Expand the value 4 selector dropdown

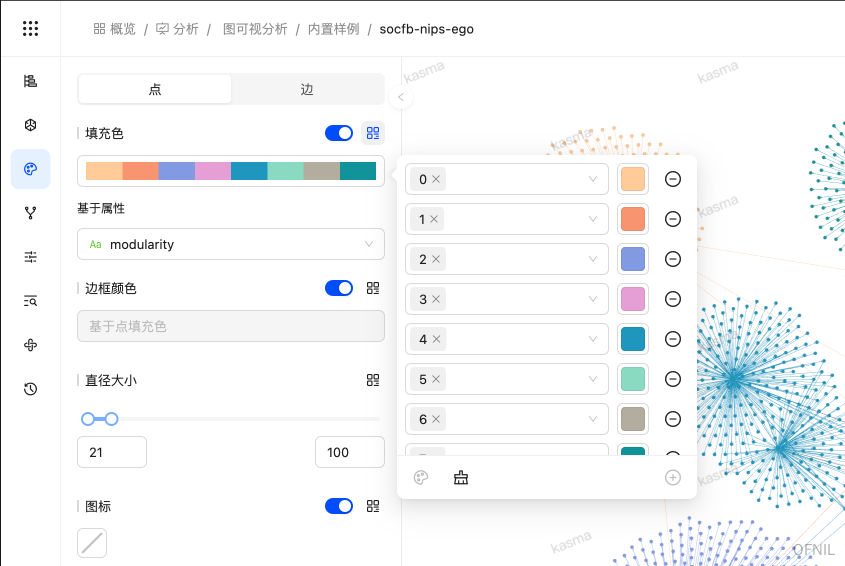pyautogui.click(x=507, y=339)
